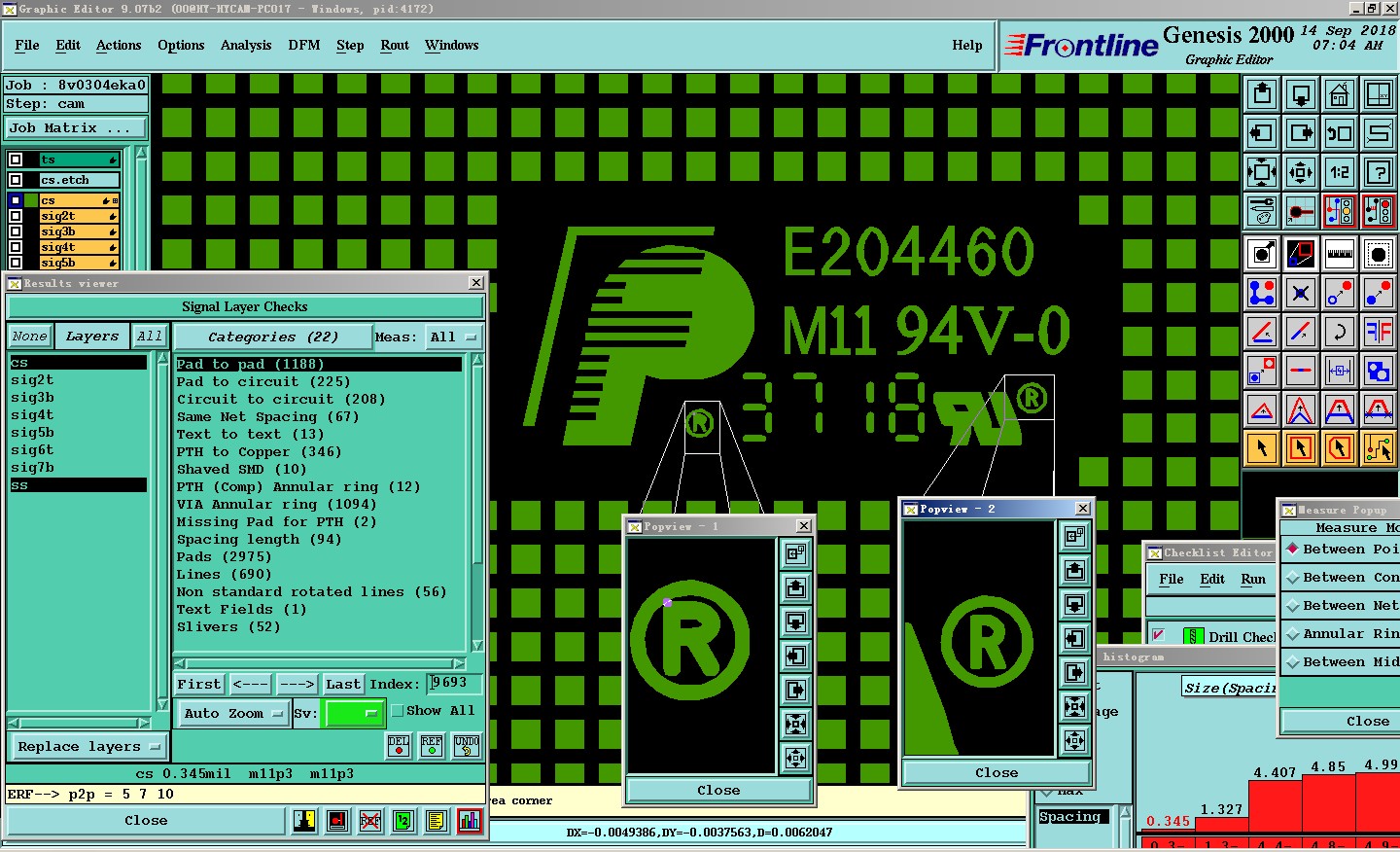The height and width of the screenshot is (852, 1400).
Task: Click the UNDO icon in Results viewer
Action: pyautogui.click(x=467, y=746)
